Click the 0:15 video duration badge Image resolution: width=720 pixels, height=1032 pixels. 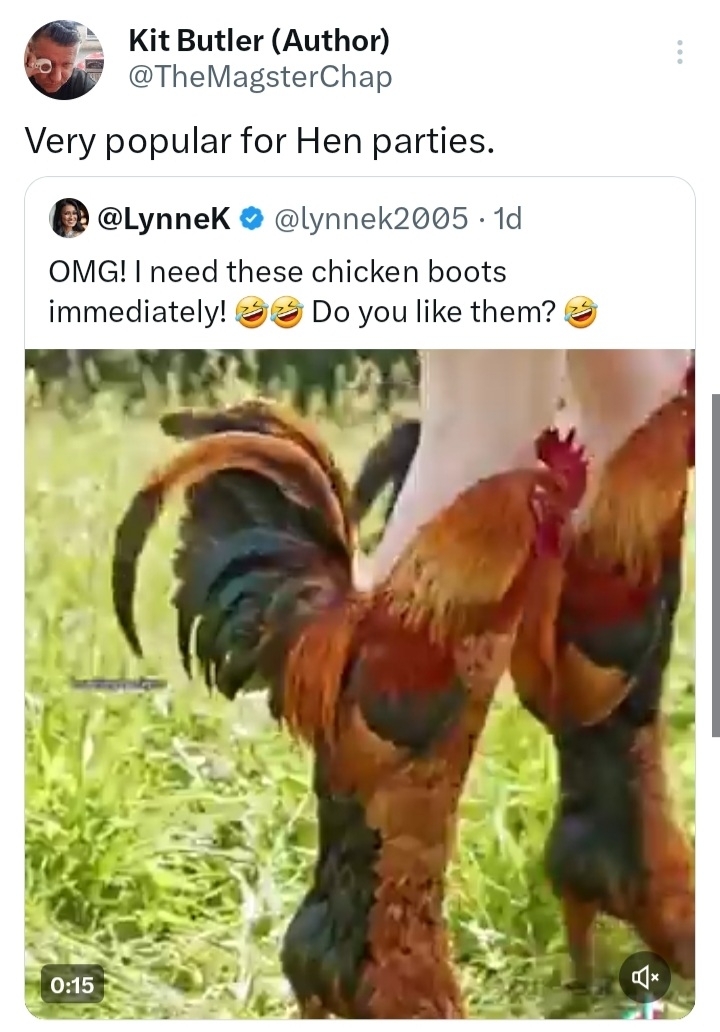coord(73,985)
